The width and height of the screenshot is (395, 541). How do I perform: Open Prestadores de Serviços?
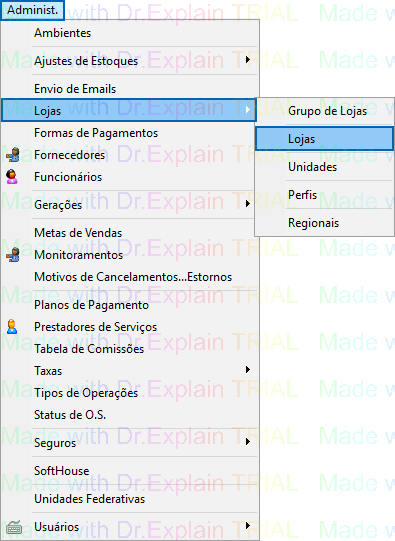tap(129, 327)
